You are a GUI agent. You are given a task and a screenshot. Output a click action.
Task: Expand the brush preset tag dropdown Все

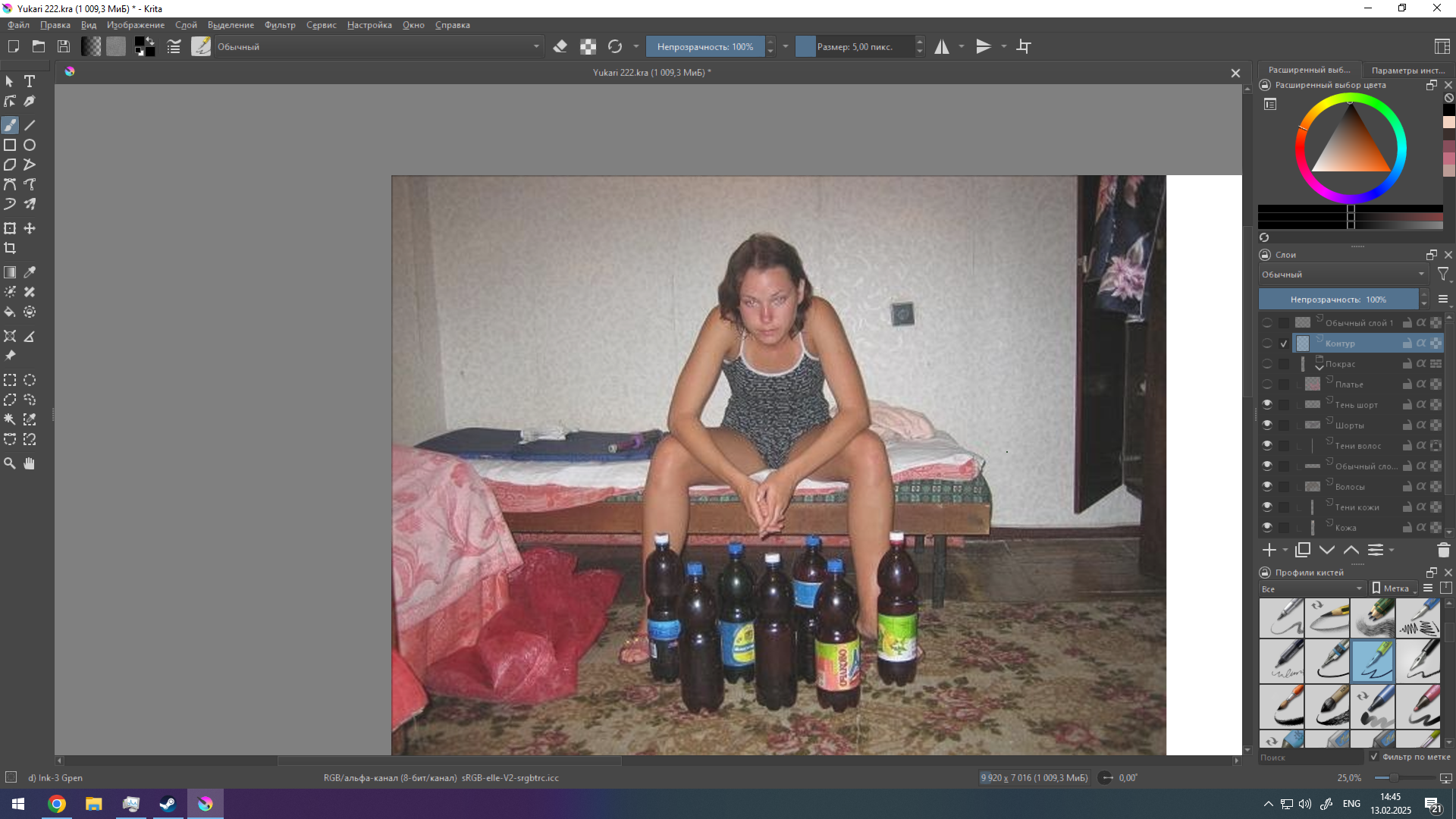pos(1311,588)
